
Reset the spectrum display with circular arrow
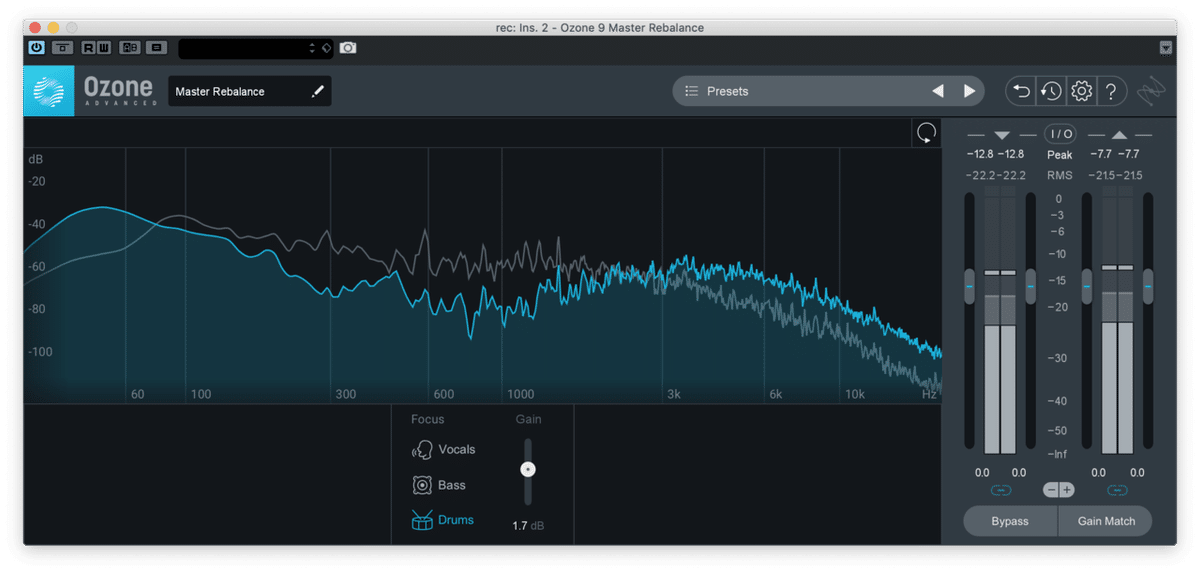[927, 134]
